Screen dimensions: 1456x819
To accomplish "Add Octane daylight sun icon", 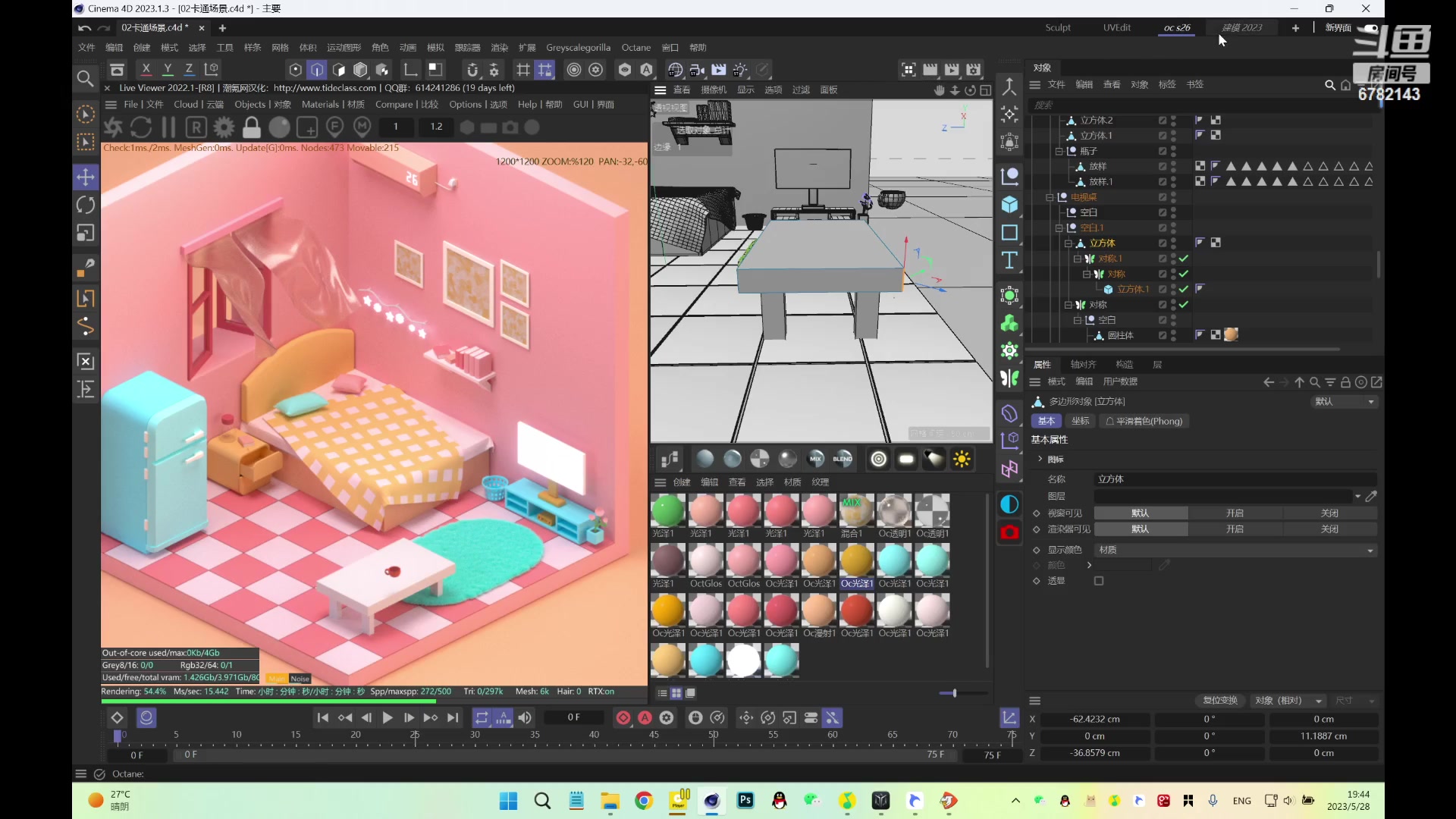I will 962,459.
